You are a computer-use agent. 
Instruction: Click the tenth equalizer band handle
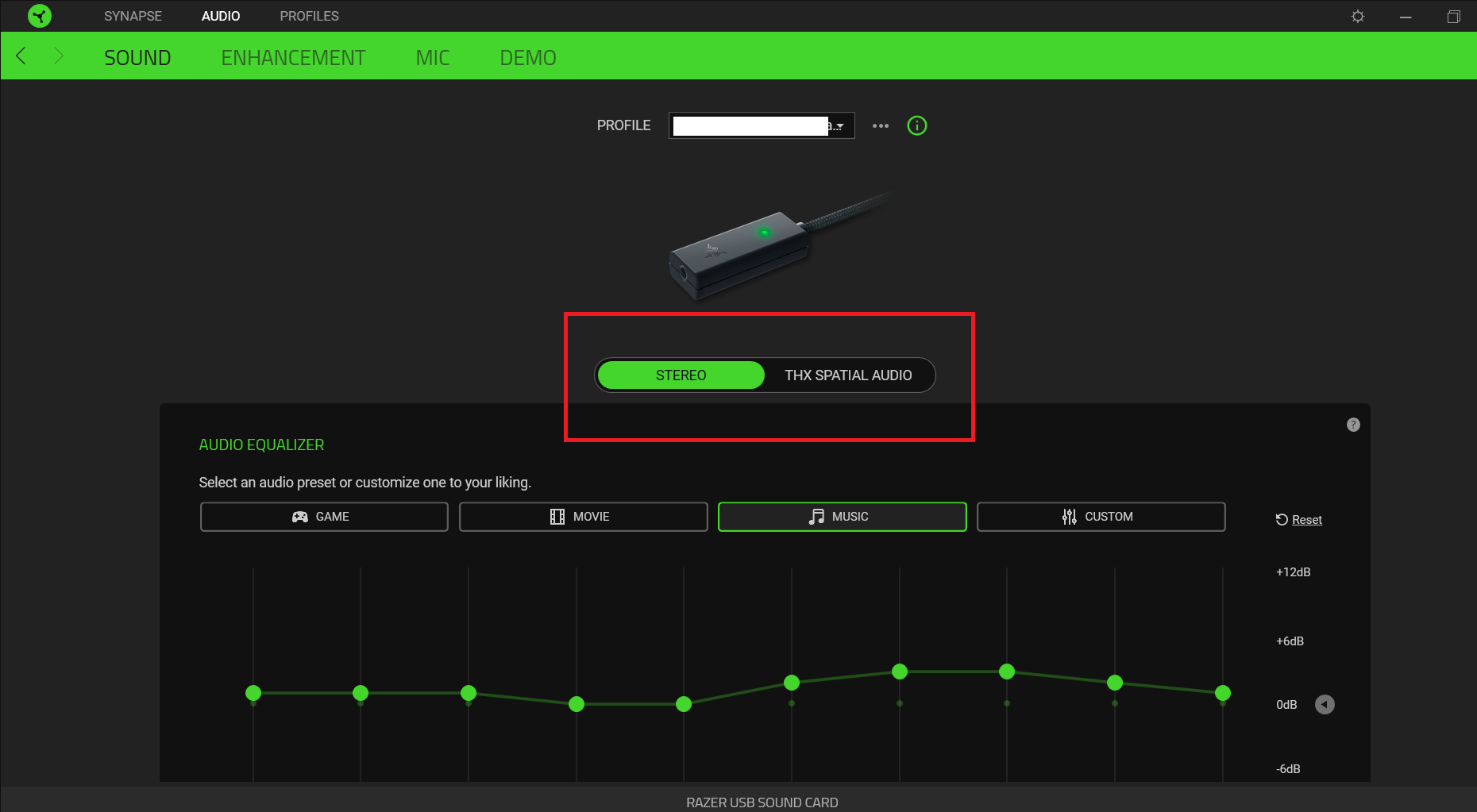point(1223,693)
